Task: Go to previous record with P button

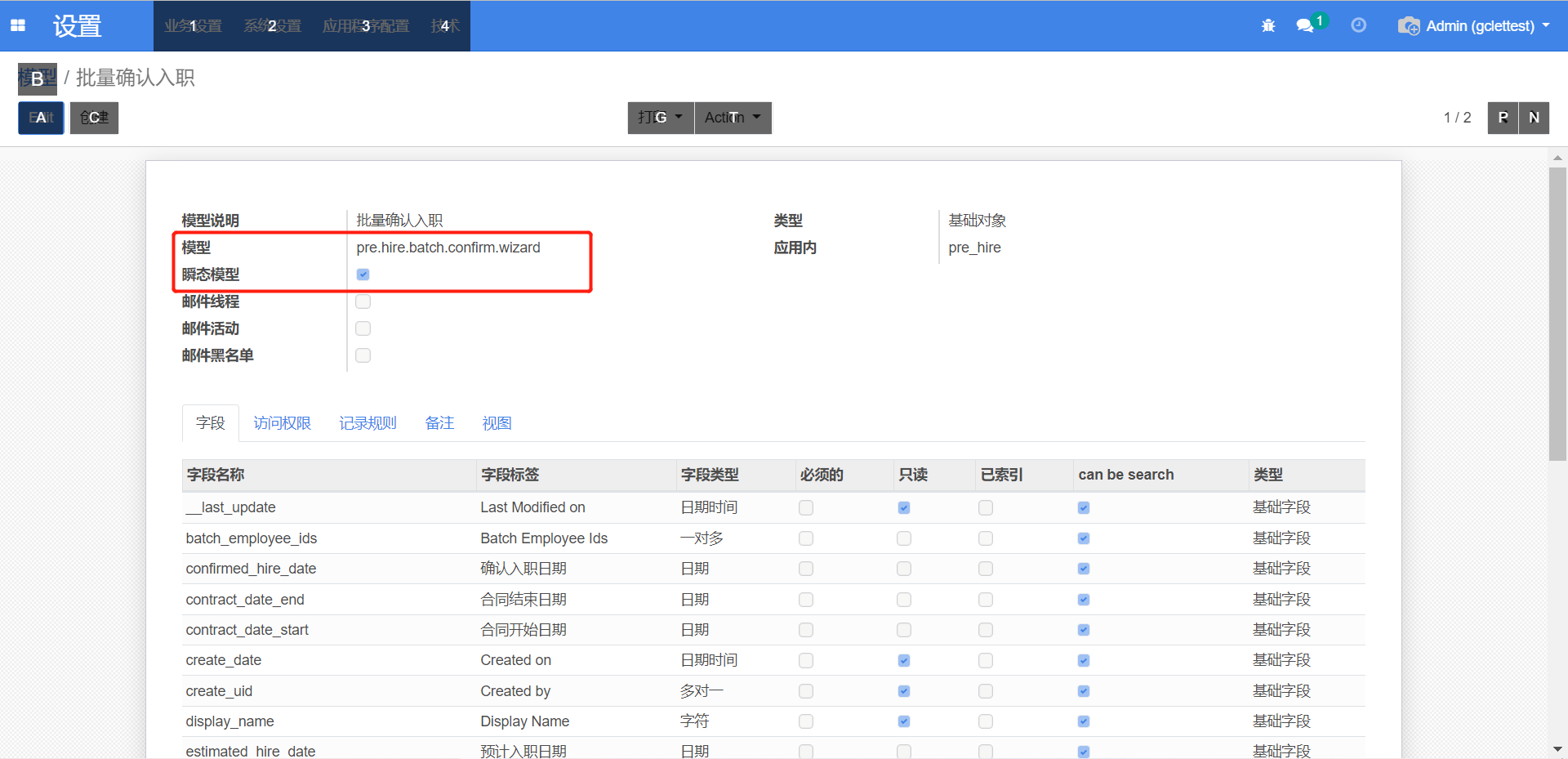Action: coord(1503,118)
